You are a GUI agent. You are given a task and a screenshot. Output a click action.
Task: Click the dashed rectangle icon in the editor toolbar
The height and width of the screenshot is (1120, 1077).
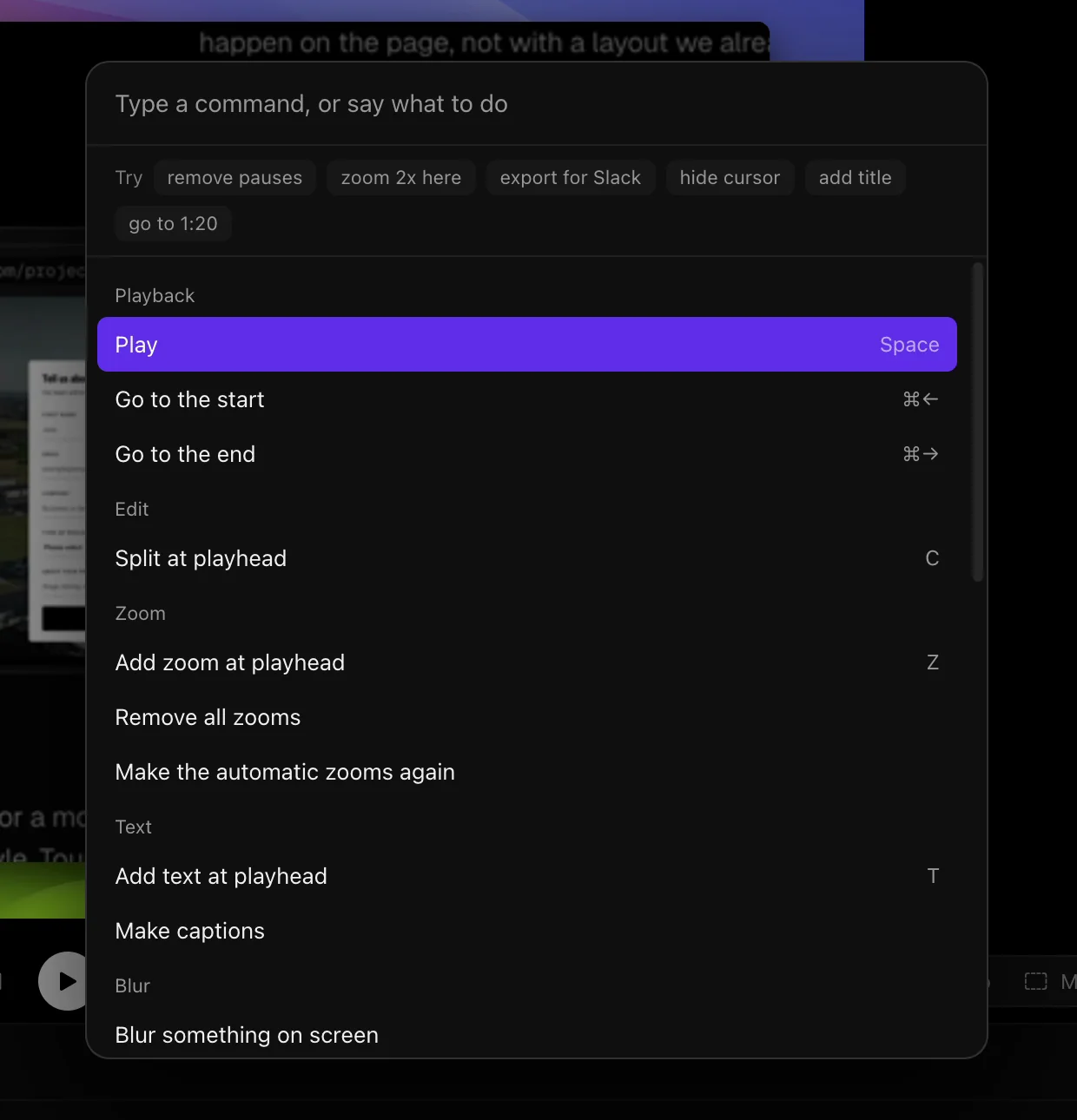point(1036,981)
